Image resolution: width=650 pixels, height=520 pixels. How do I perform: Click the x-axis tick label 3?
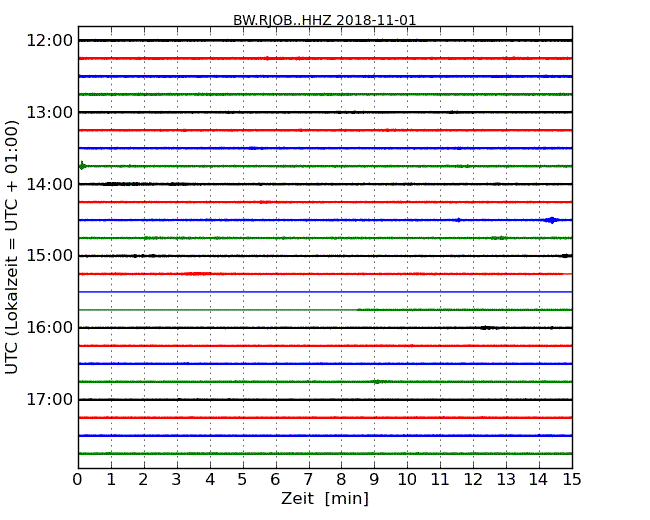click(177, 480)
